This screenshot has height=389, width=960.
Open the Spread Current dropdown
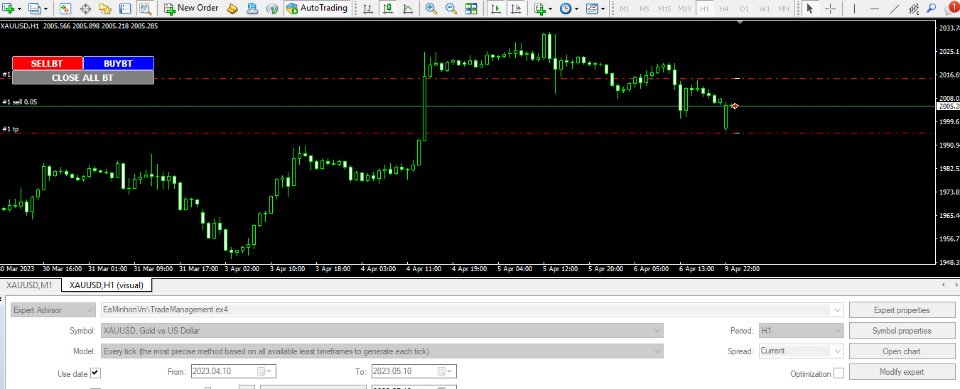(x=801, y=351)
